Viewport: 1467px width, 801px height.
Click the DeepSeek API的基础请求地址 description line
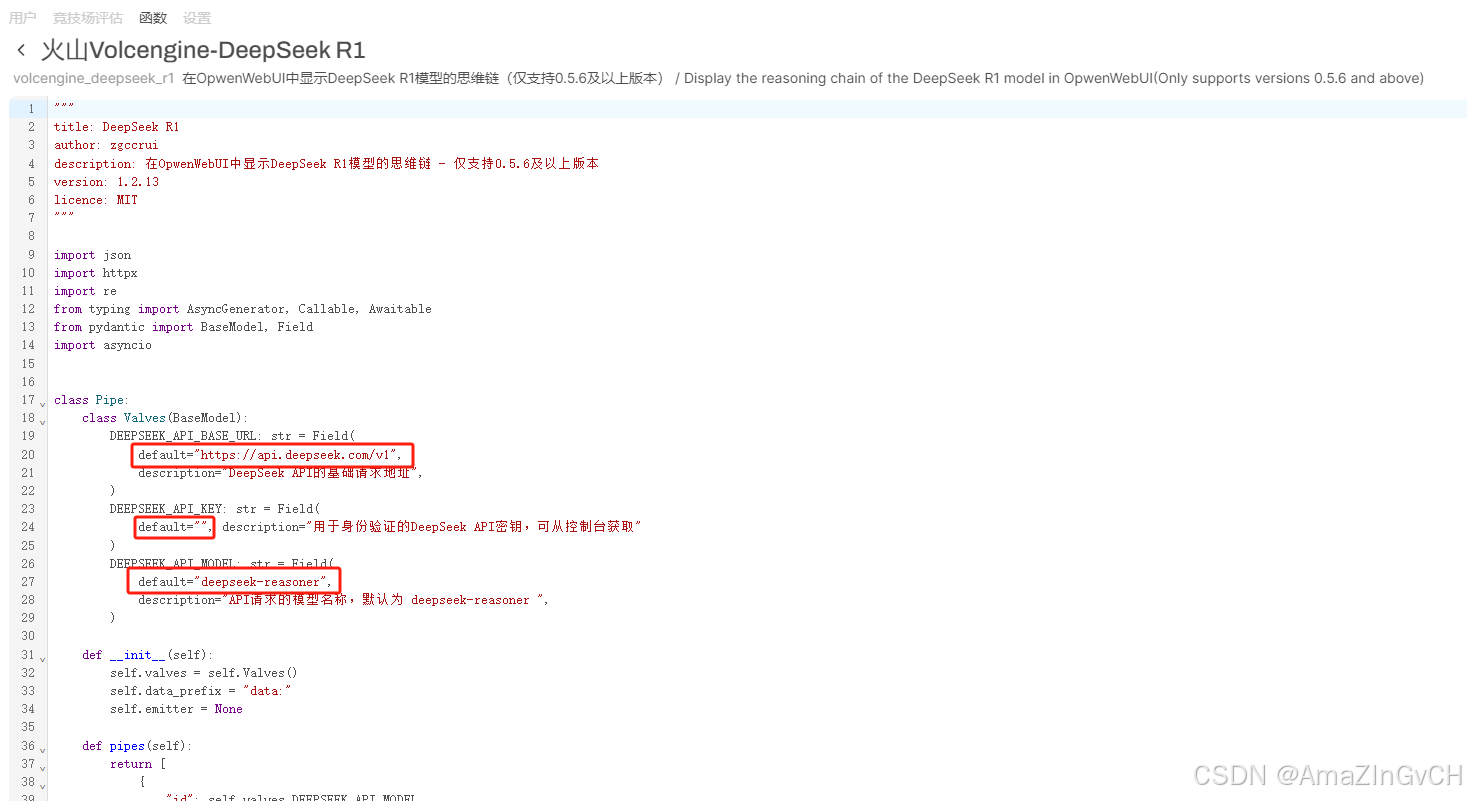coord(281,473)
